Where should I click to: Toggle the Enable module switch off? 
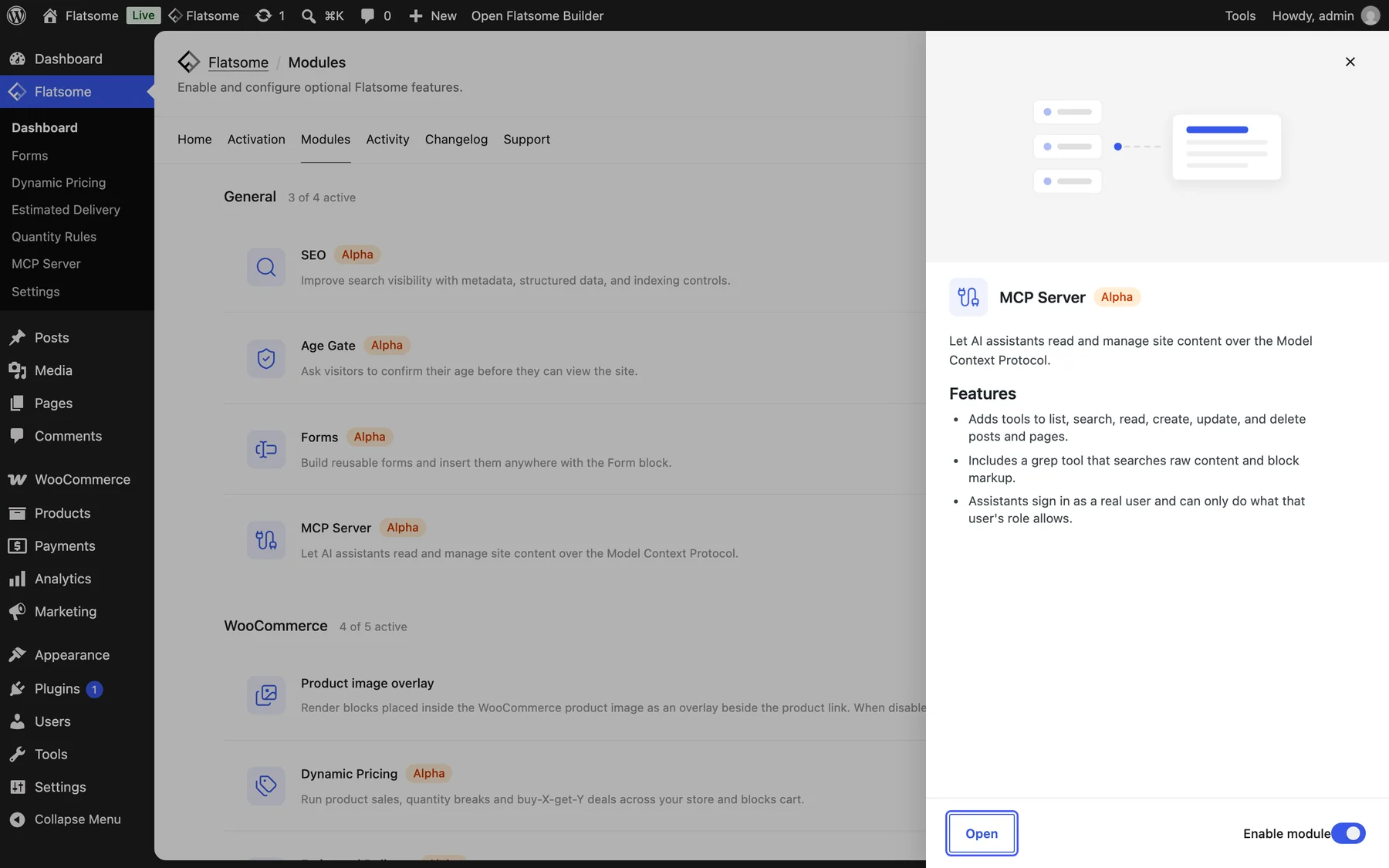click(1348, 833)
